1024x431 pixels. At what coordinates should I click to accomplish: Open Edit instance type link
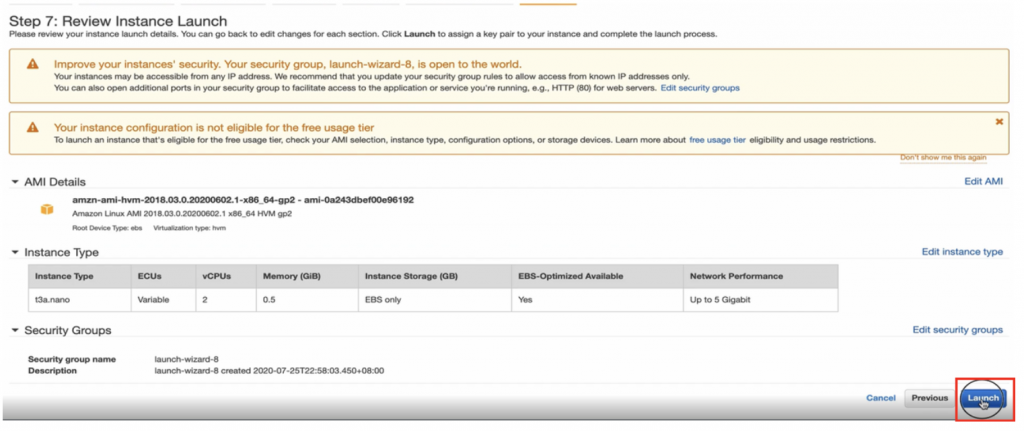tap(962, 251)
